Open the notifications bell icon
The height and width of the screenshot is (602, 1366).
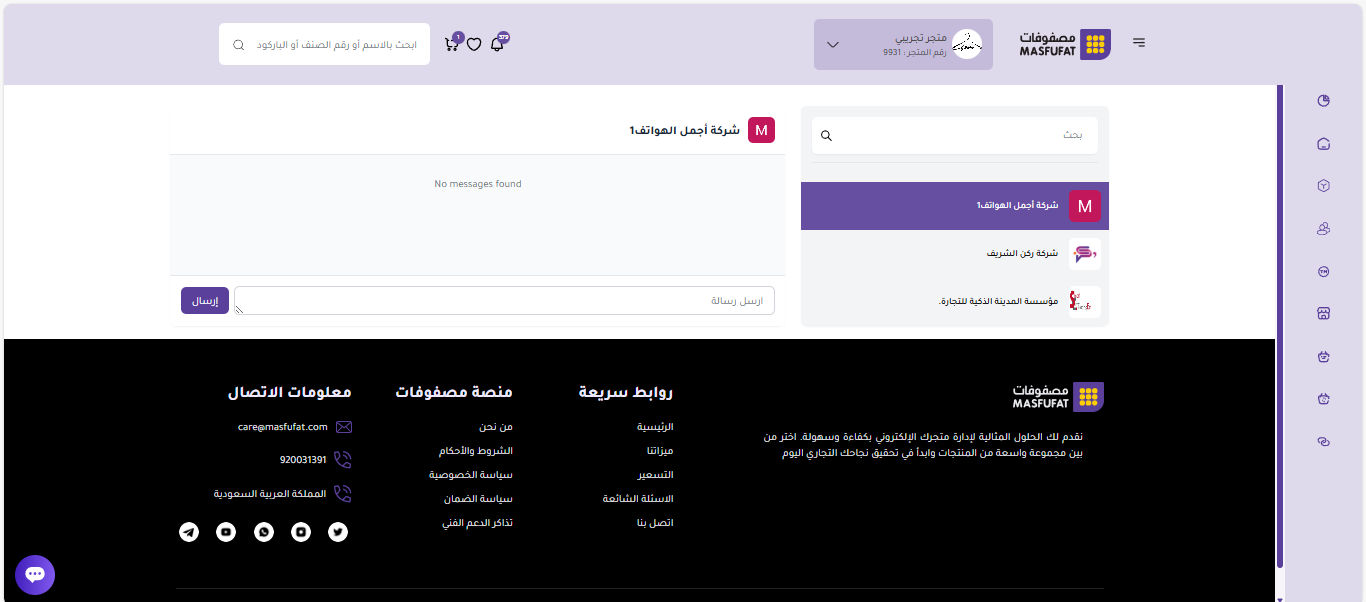coord(497,44)
